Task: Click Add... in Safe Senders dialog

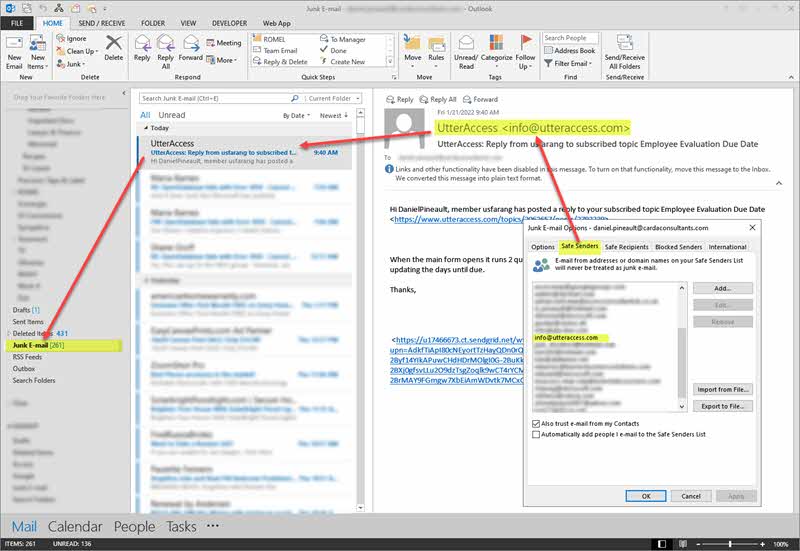Action: point(722,288)
